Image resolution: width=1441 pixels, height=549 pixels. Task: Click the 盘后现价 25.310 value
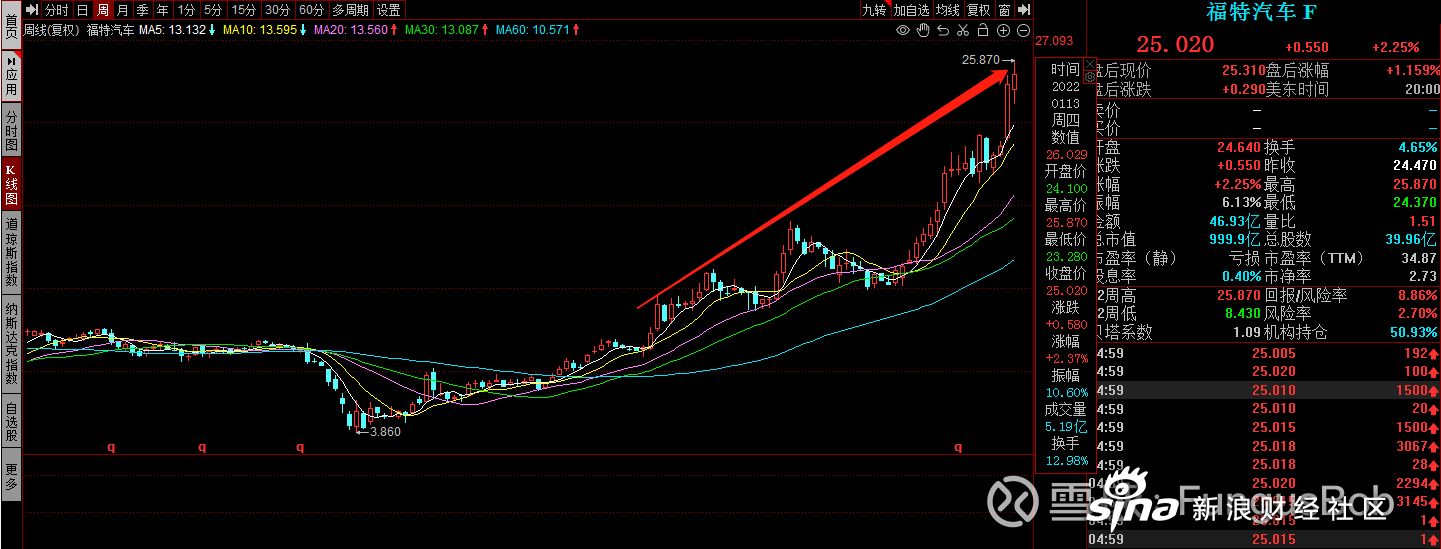coord(1244,71)
